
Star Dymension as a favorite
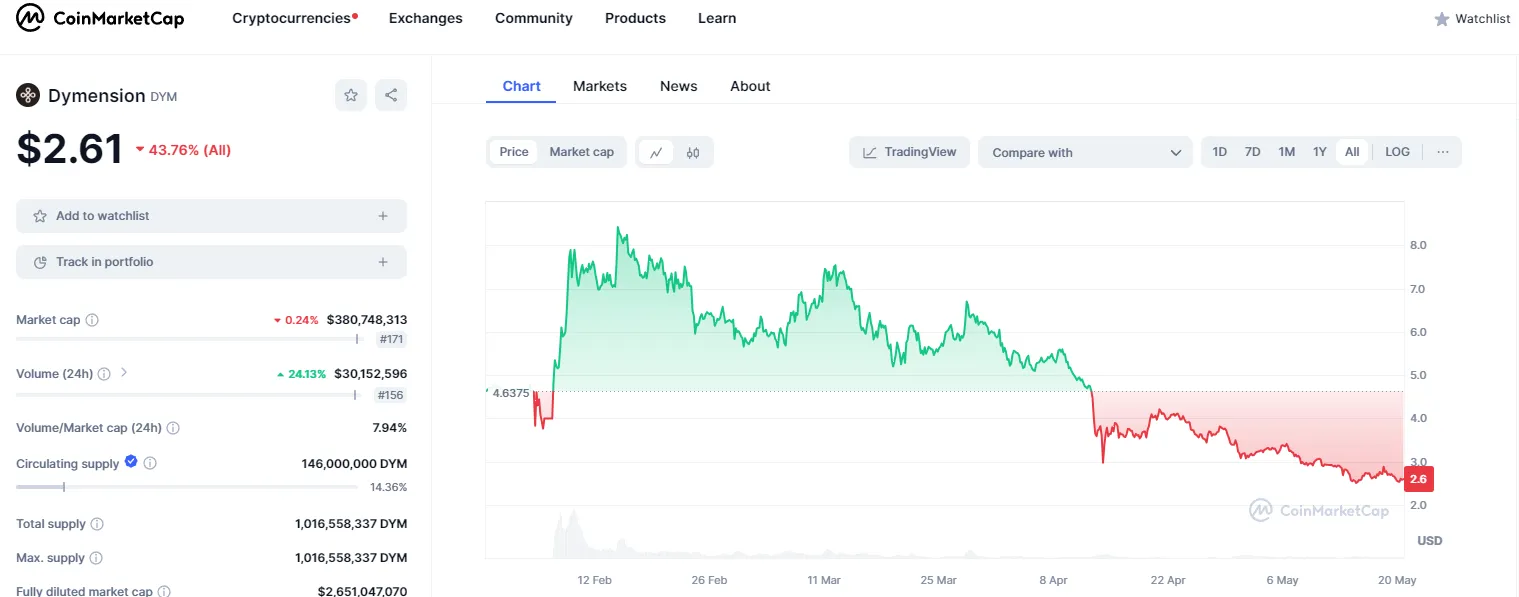click(x=351, y=95)
